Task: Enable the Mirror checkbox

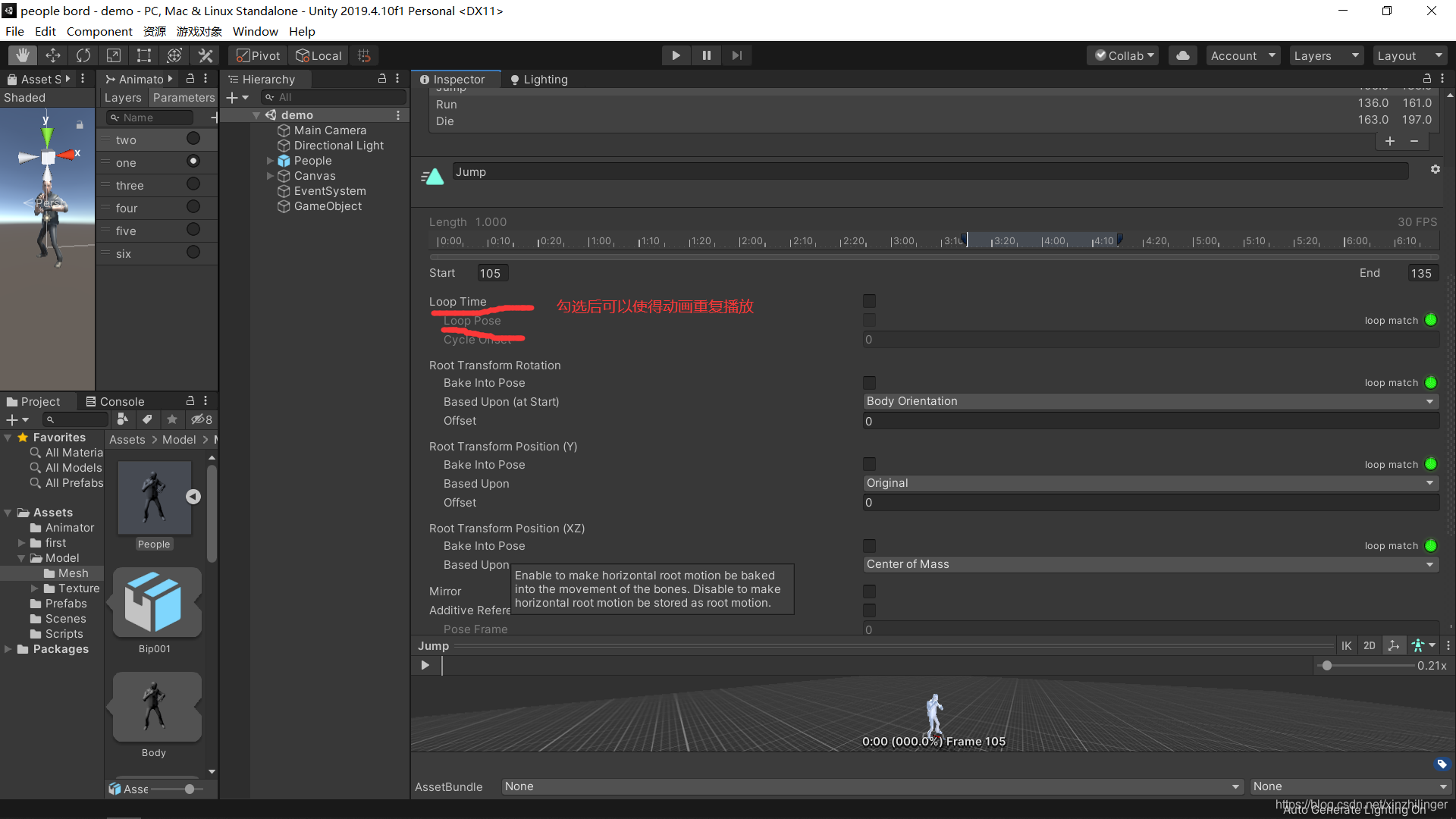Action: 869,591
